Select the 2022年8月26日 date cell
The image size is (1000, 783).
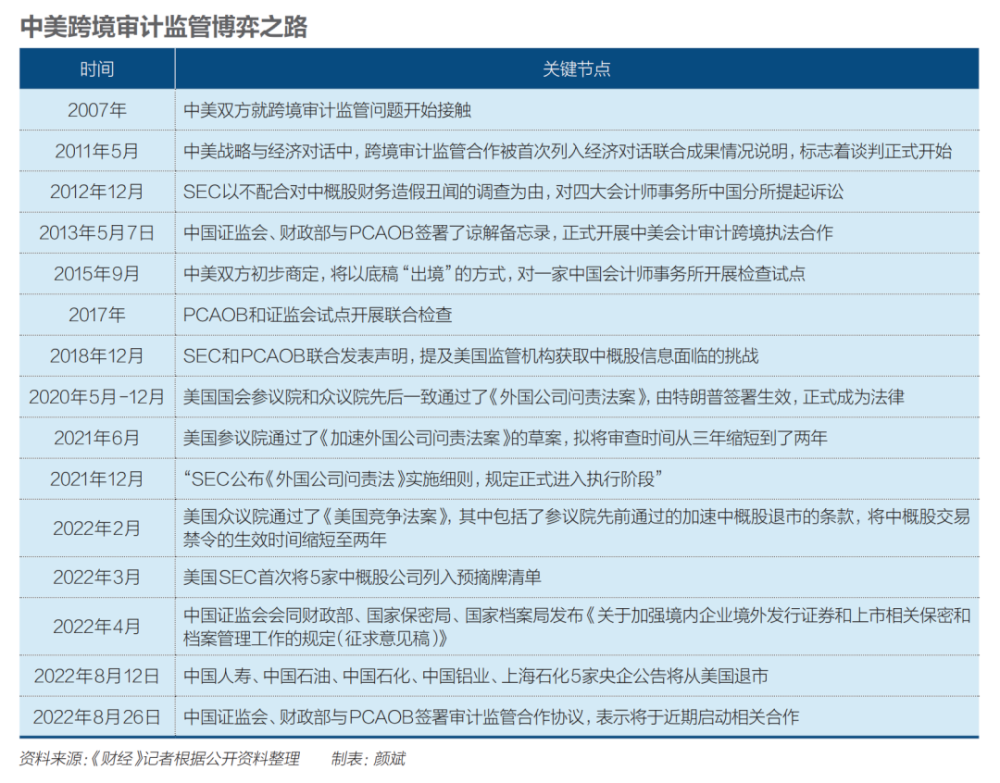[x=97, y=717]
